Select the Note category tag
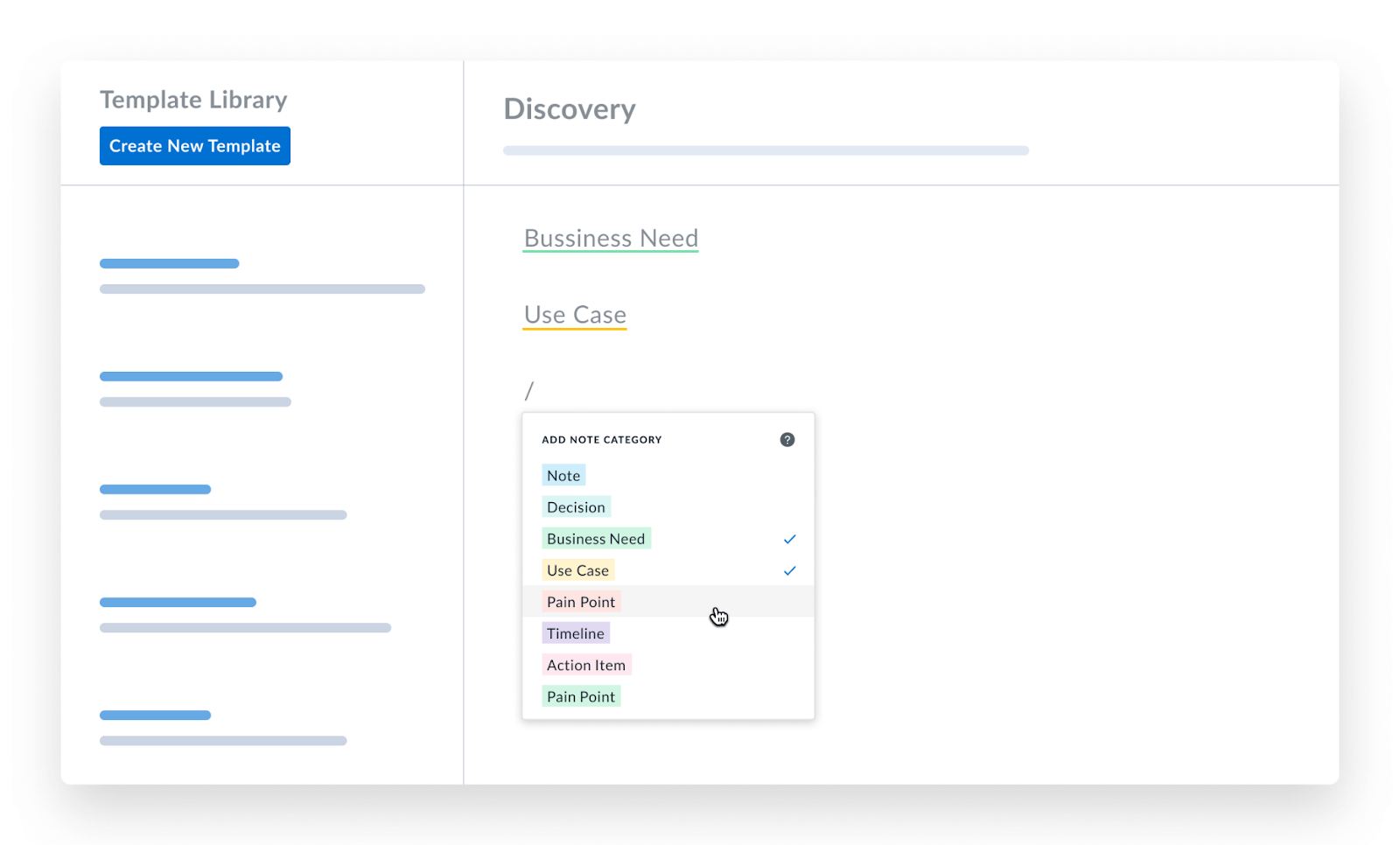1400x845 pixels. click(x=563, y=476)
